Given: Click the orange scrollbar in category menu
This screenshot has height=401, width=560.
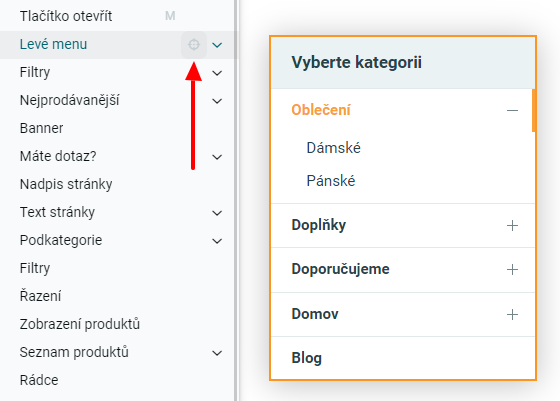Looking at the screenshot, I should tap(534, 111).
